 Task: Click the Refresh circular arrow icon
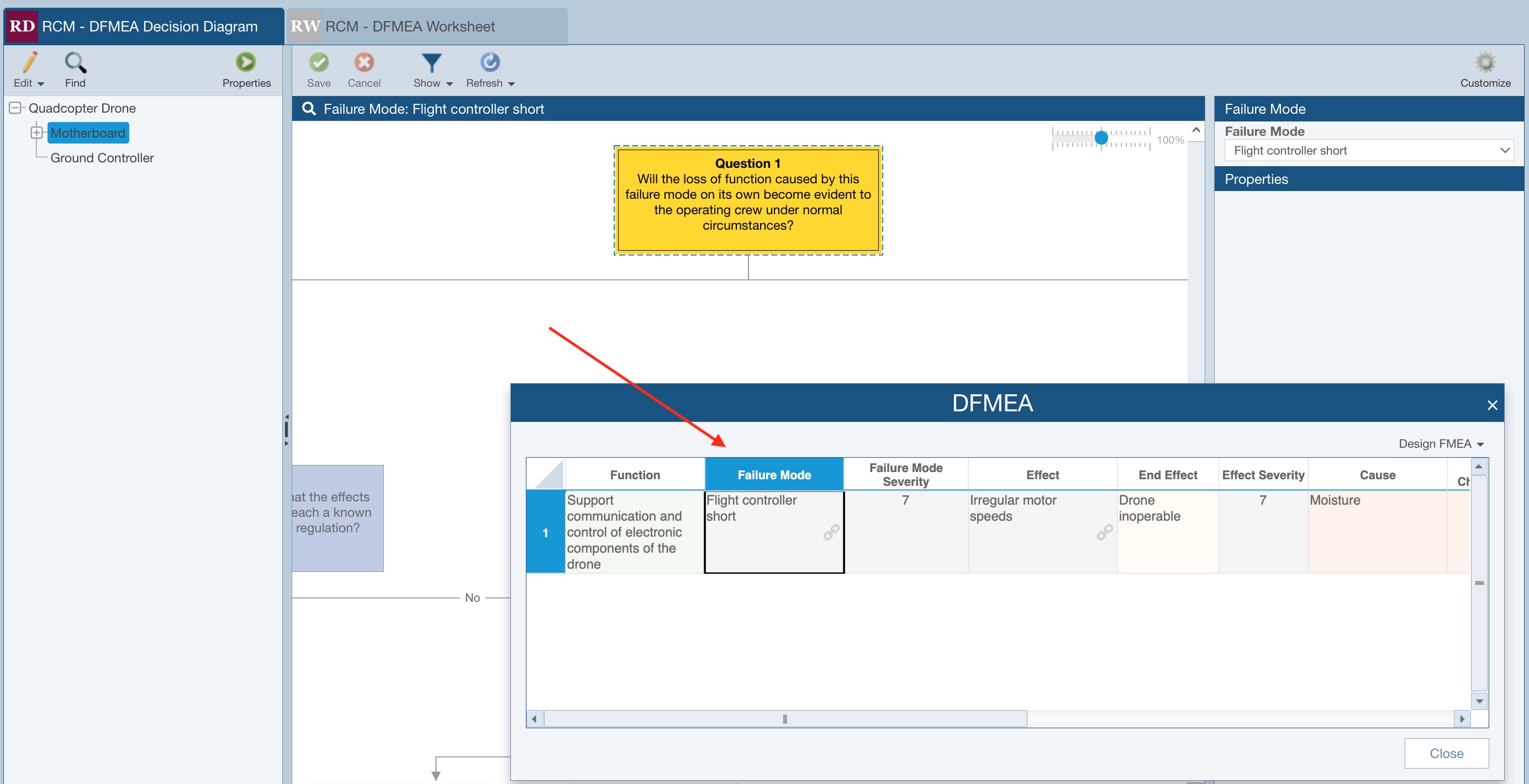(x=489, y=63)
